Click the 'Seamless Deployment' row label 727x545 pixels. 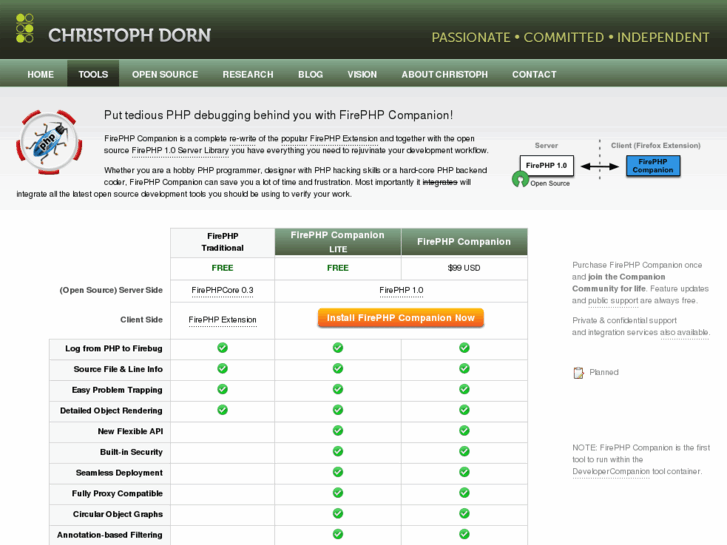(x=119, y=473)
